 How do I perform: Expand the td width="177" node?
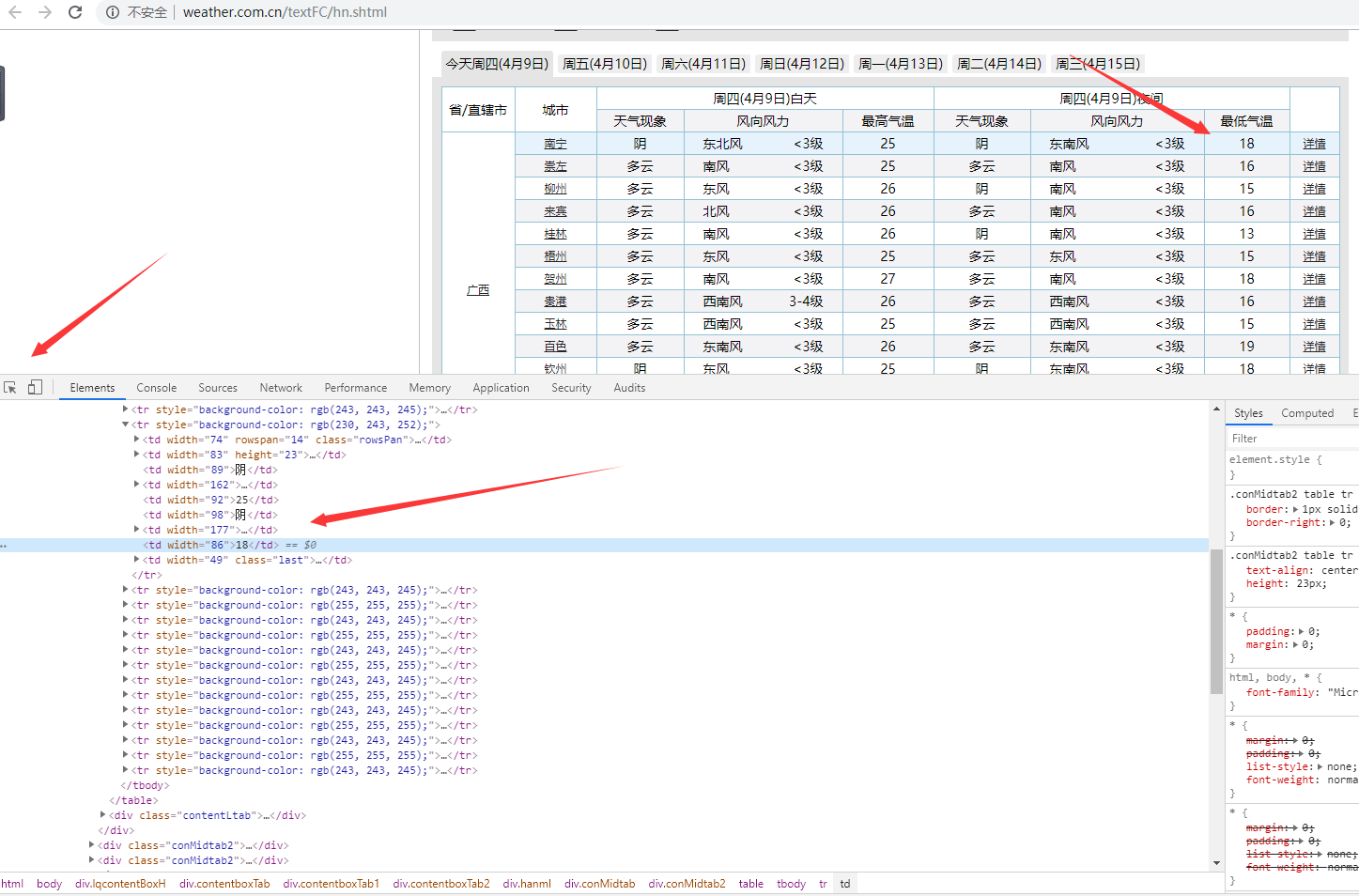pos(136,530)
